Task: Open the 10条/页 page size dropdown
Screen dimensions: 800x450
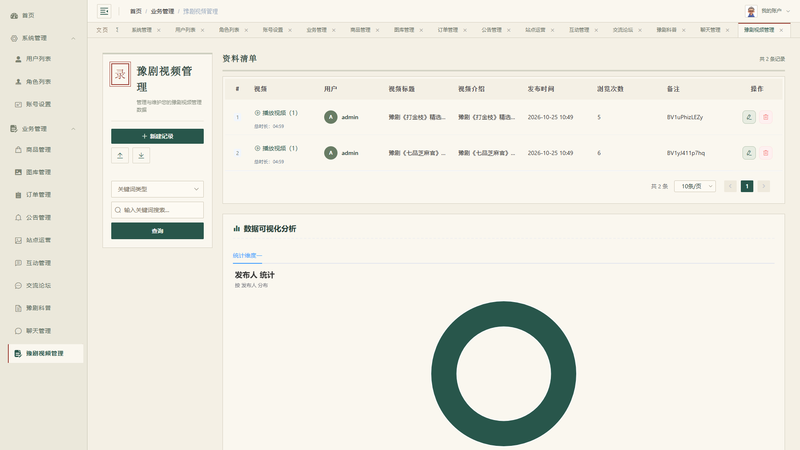Action: [695, 186]
